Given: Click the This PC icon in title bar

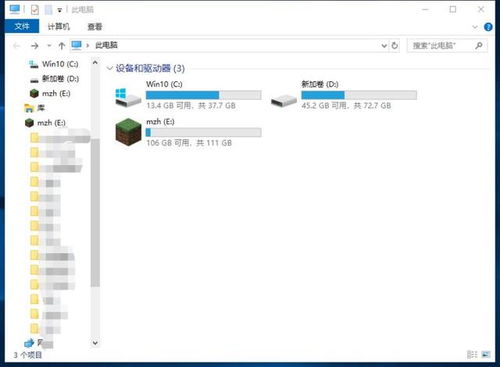Looking at the screenshot, I should coord(15,9).
